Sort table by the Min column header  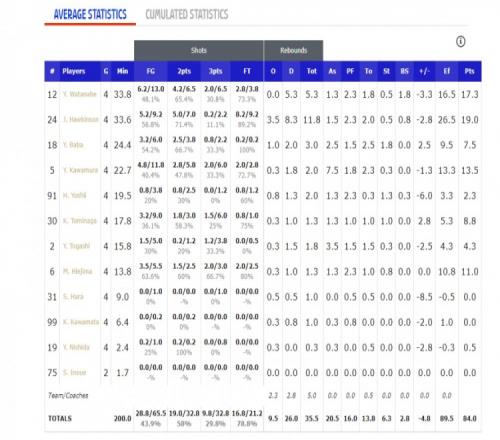point(122,71)
